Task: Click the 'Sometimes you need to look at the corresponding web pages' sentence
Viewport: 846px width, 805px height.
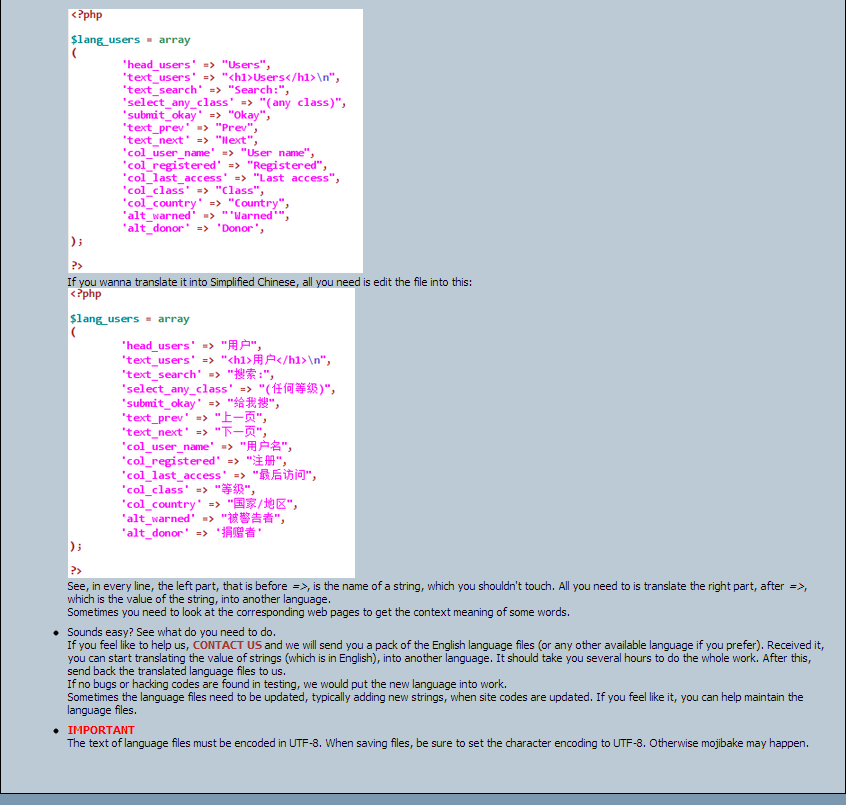Action: click(318, 612)
